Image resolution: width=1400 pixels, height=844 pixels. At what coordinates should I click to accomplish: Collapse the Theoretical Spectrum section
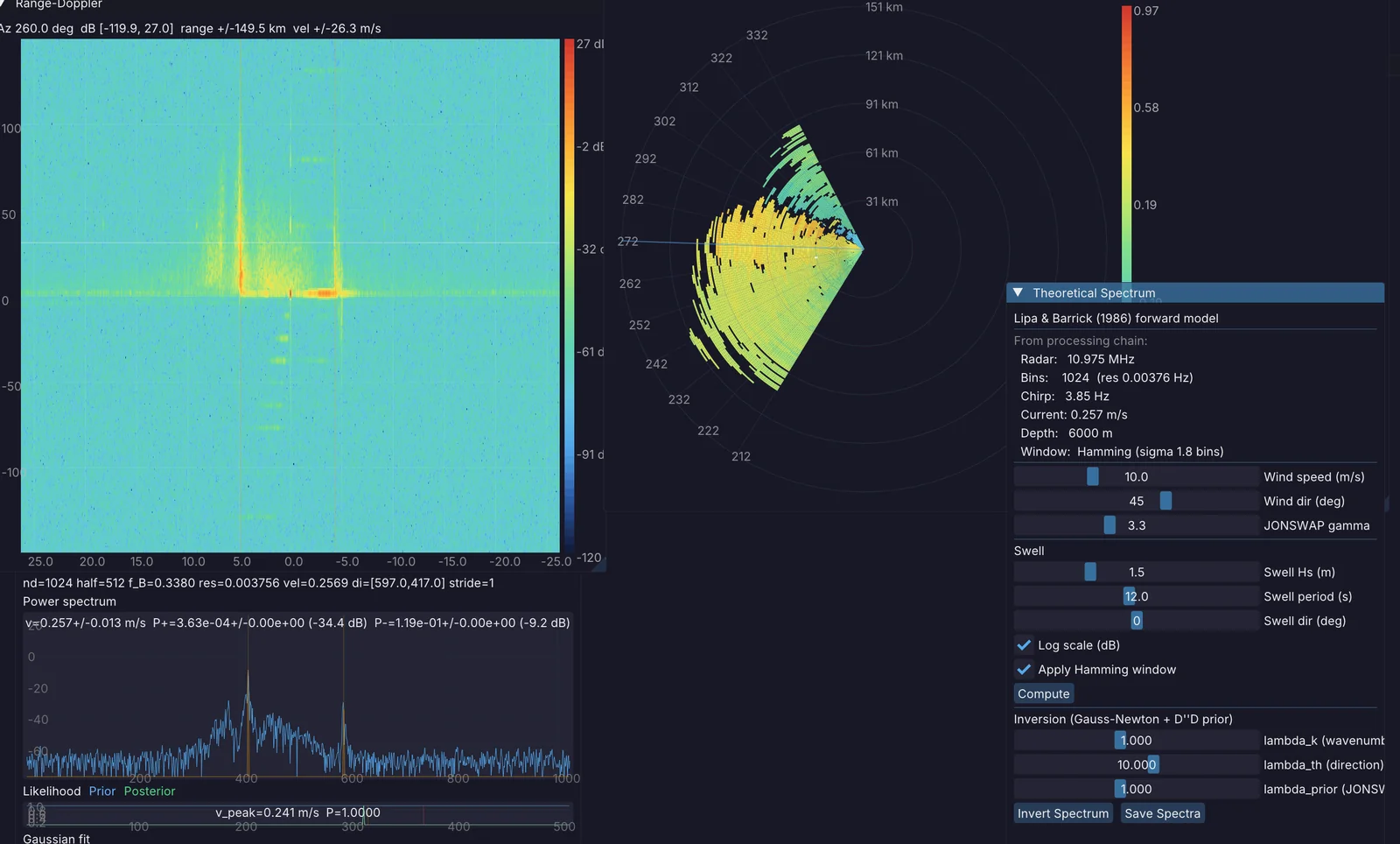pyautogui.click(x=1018, y=292)
